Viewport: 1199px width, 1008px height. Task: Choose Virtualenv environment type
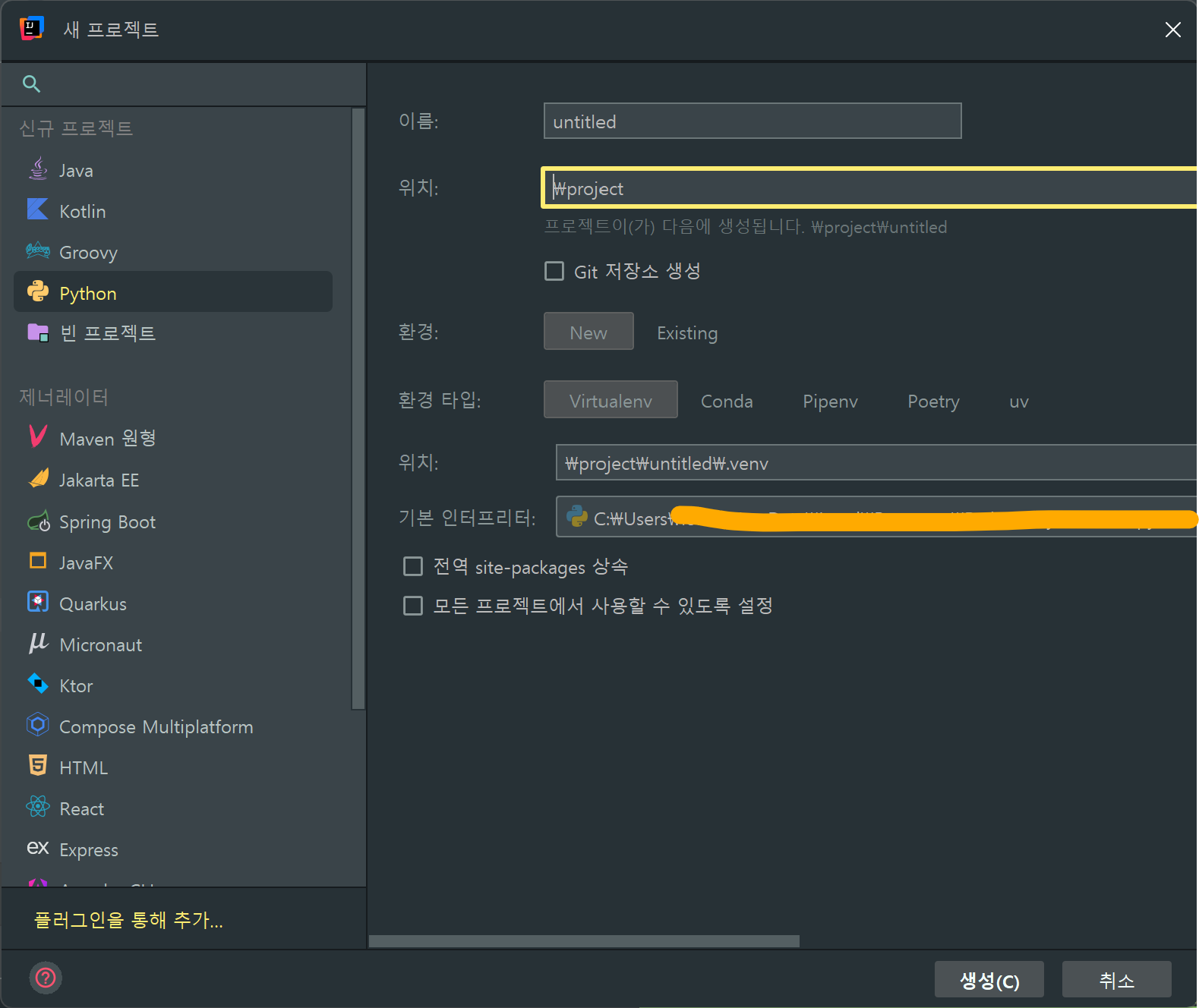(x=611, y=400)
